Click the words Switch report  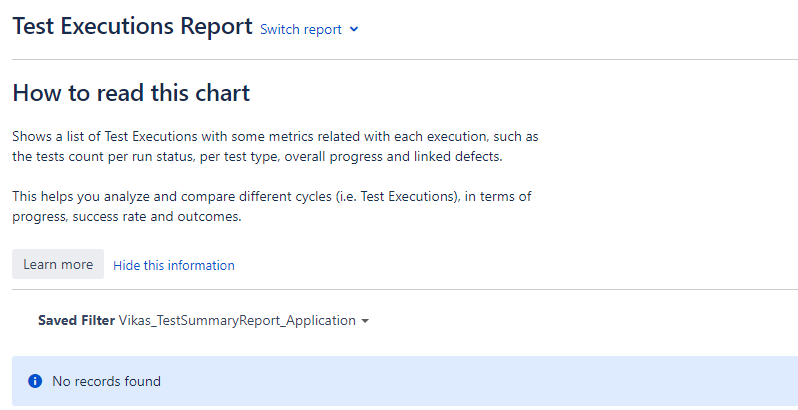(x=301, y=30)
